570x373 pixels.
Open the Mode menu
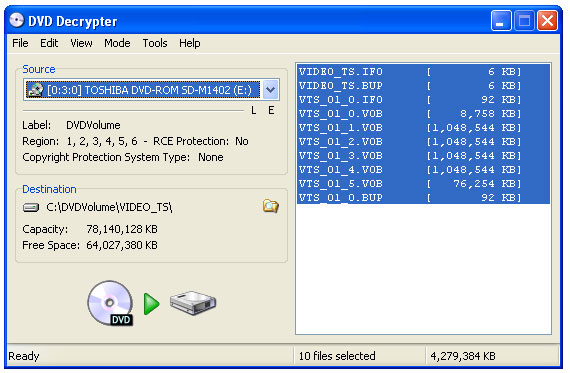(117, 43)
